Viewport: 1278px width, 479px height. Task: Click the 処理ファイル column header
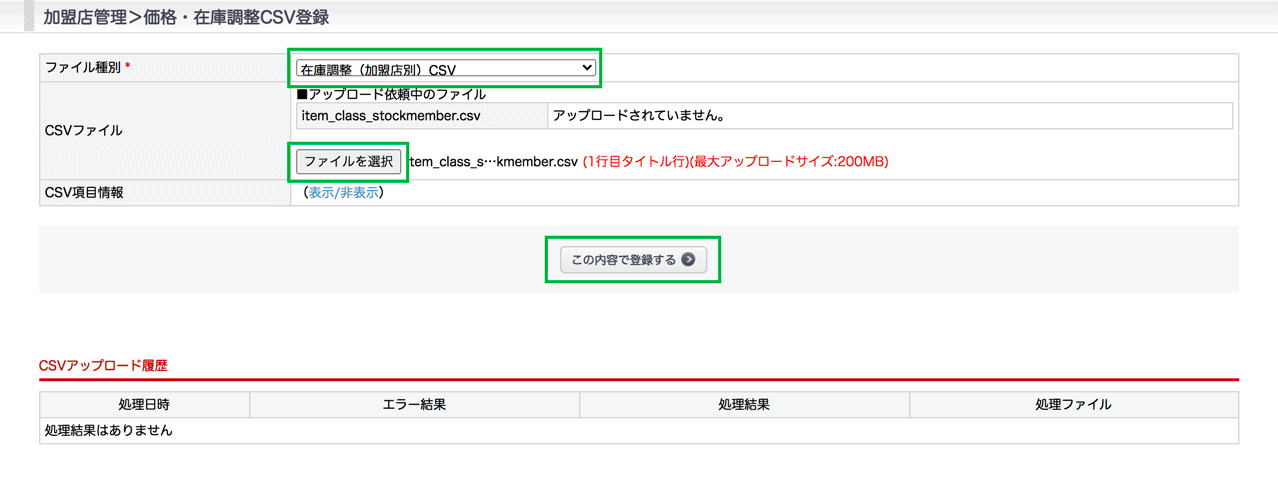tap(1074, 404)
